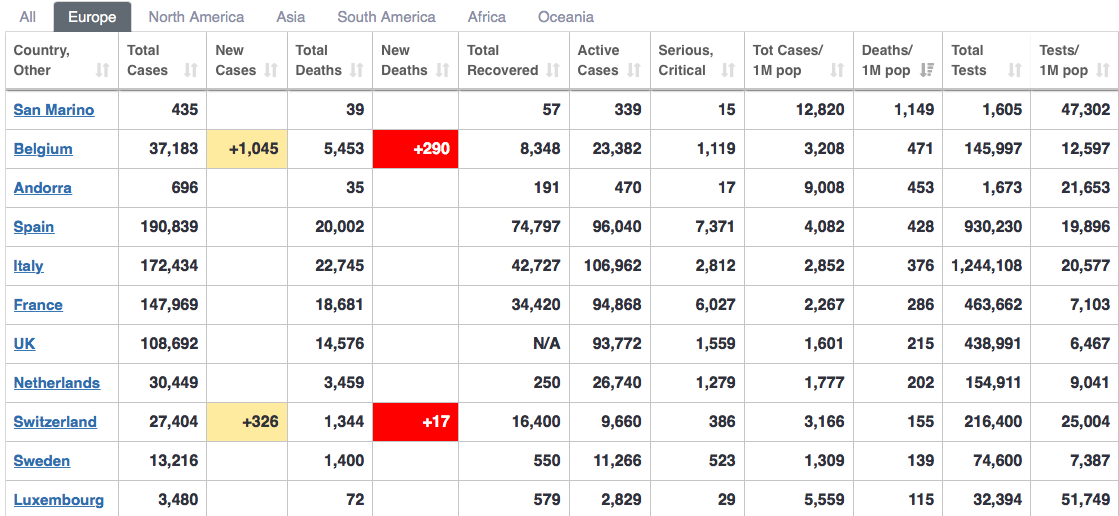Viewport: 1119px width, 516px height.
Task: Sort by Serious, Critical arrows icon
Action: pyautogui.click(x=728, y=70)
